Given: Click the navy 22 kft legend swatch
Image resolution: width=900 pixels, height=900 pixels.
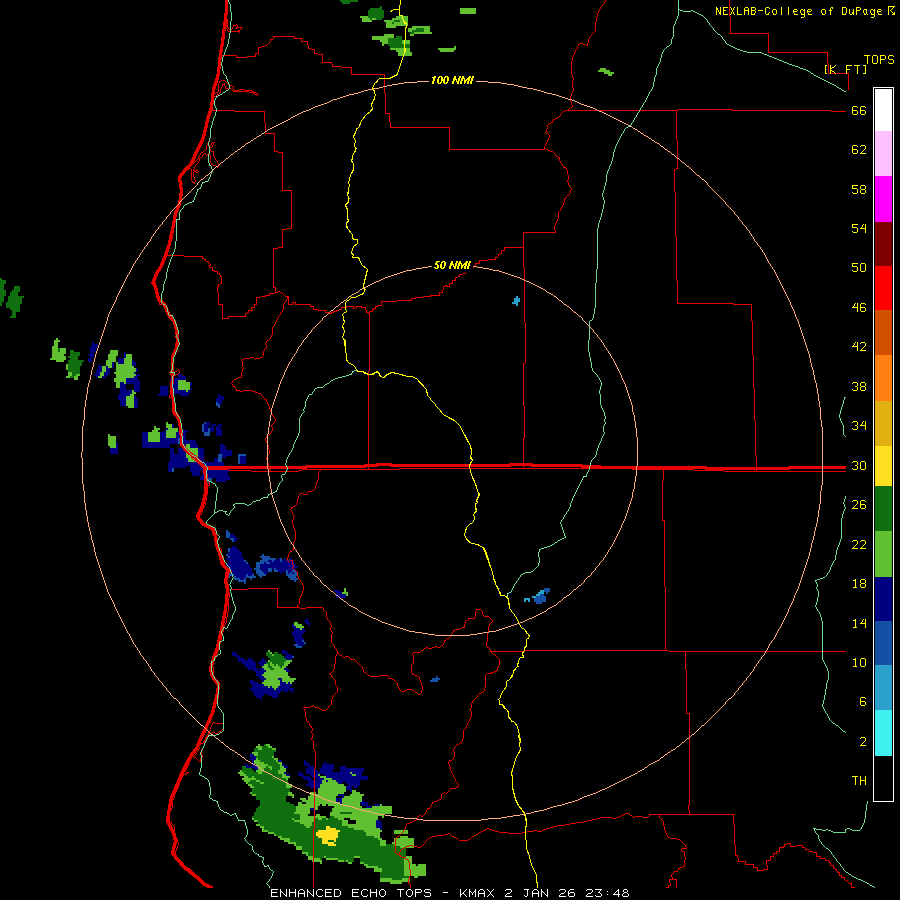Looking at the screenshot, I should (x=883, y=599).
